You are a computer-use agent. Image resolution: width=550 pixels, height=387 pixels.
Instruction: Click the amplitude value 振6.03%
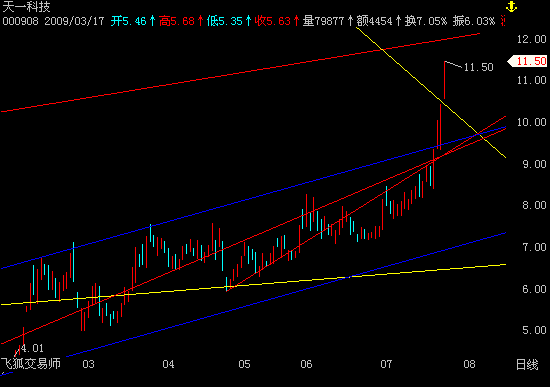click(474, 21)
